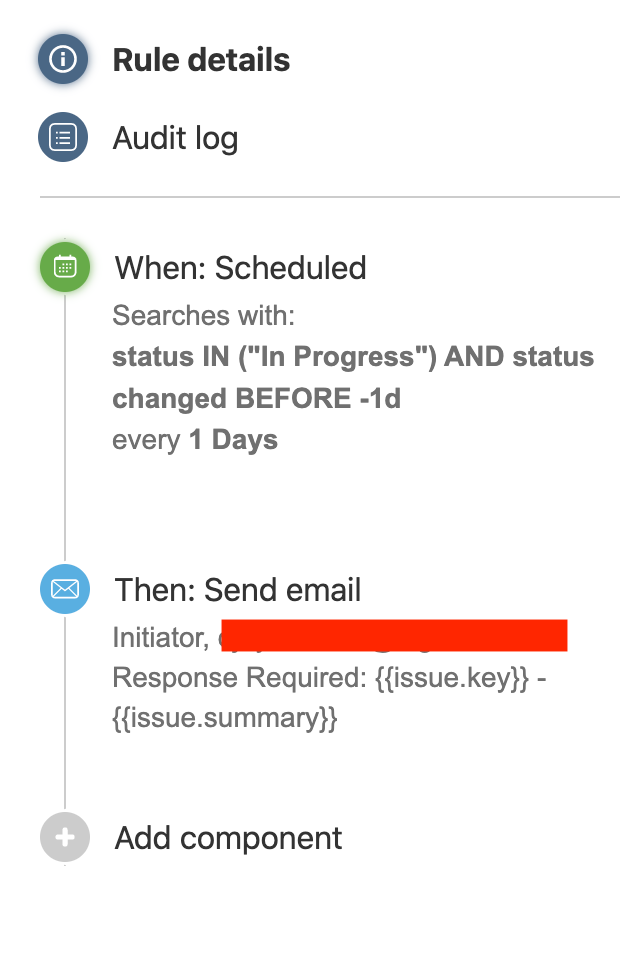
Task: Select the every 1 Days schedule text
Action: tap(194, 439)
